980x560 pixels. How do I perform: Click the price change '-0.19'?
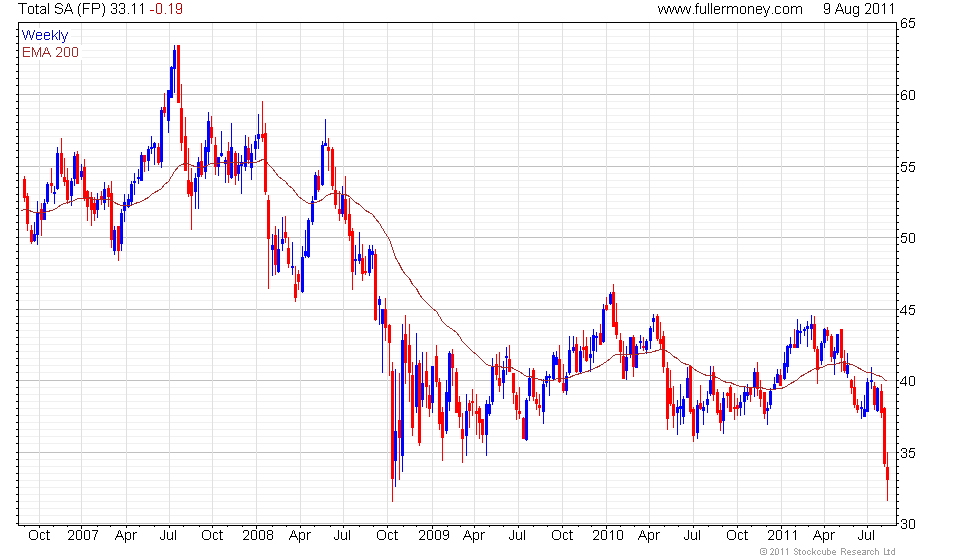[166, 9]
